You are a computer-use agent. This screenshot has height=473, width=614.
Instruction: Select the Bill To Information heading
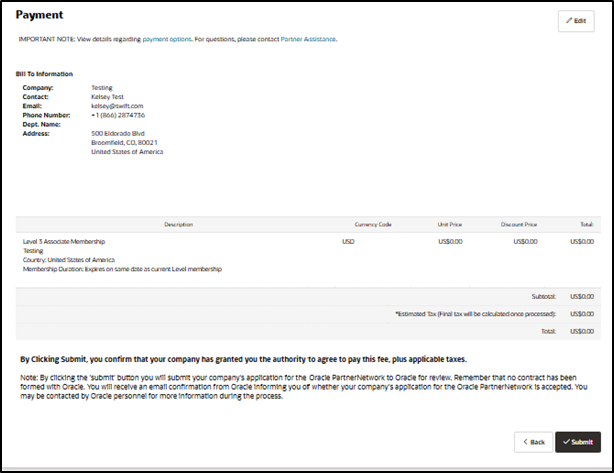[x=44, y=74]
